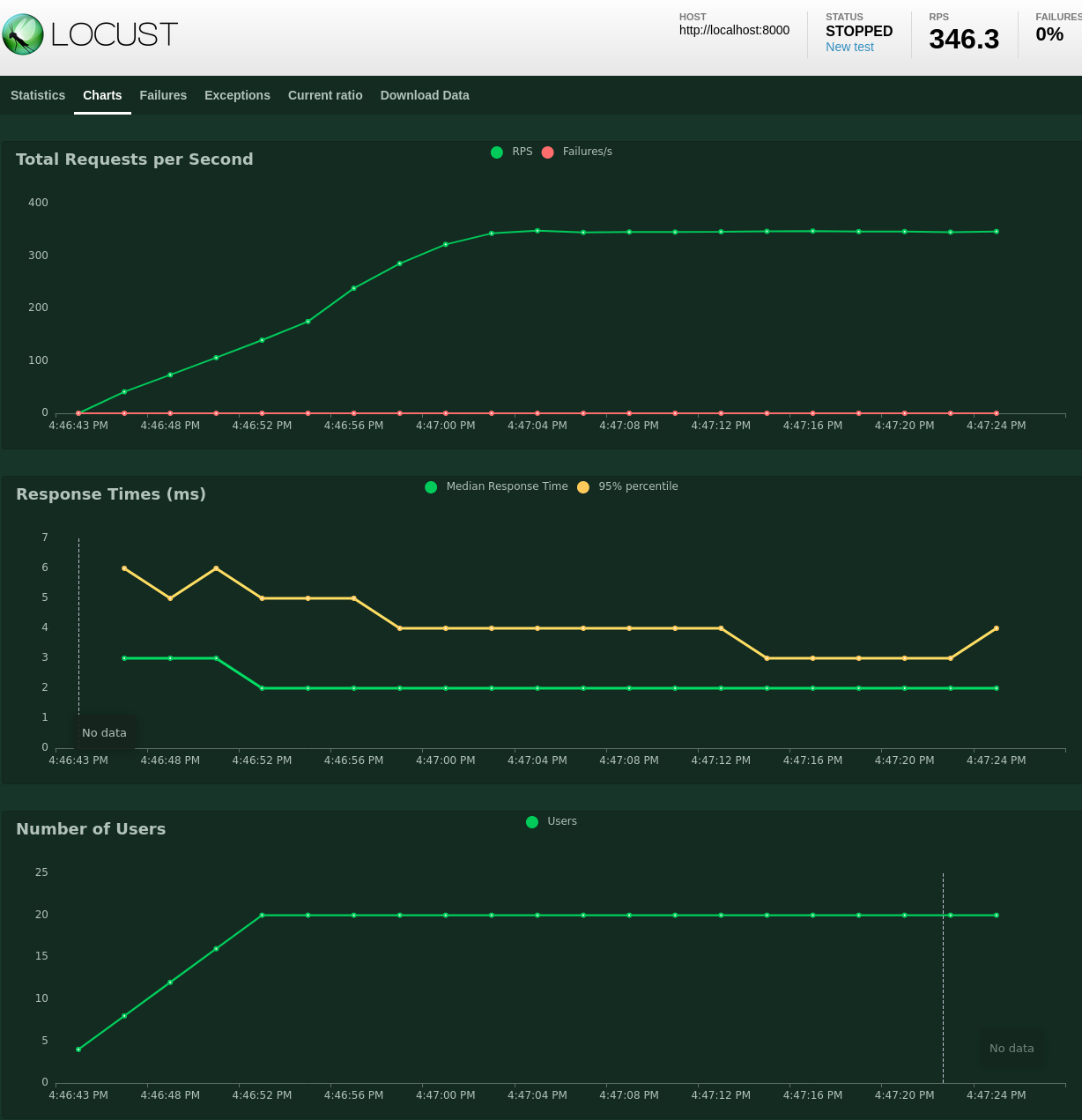Screen dimensions: 1082x1120
Task: Toggle the RPS legend series
Action: tap(512, 152)
